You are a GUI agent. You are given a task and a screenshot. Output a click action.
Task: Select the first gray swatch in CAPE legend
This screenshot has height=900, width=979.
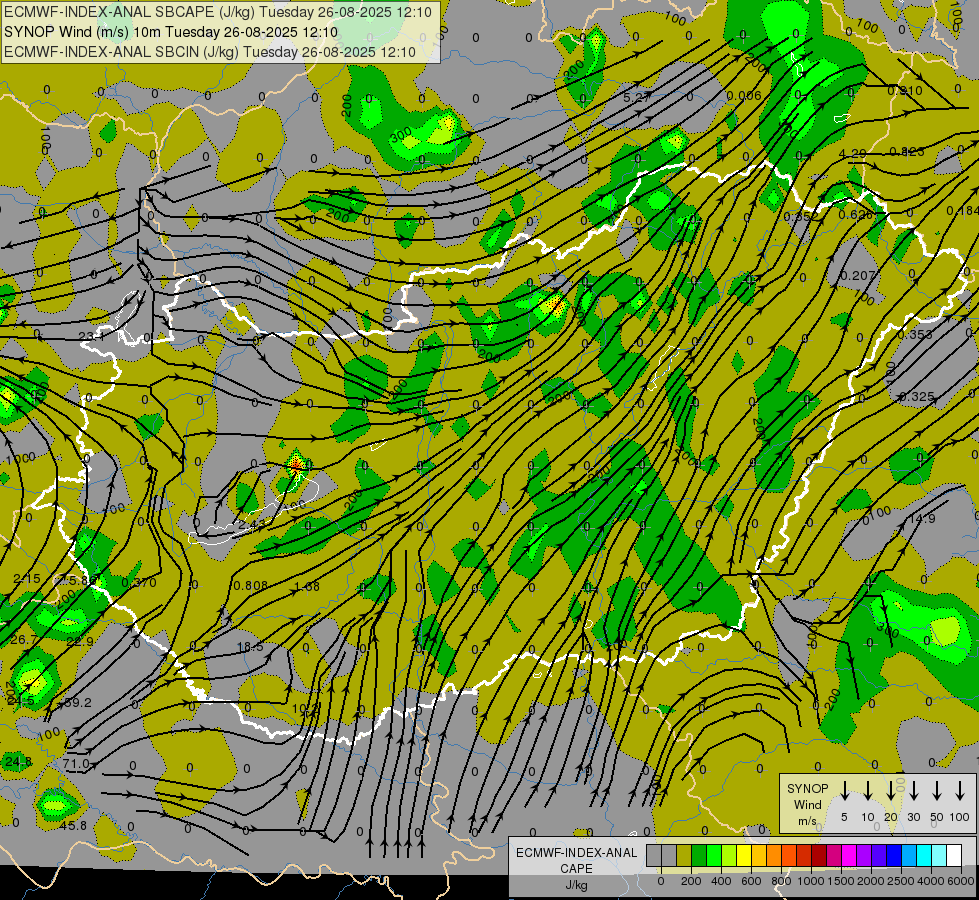(654, 855)
